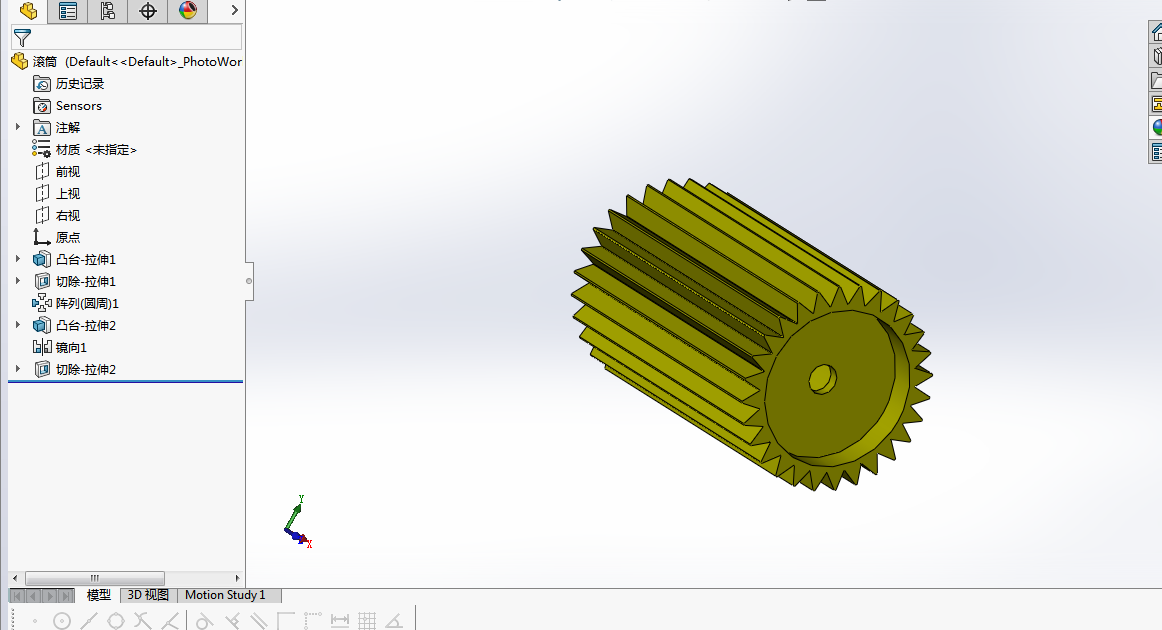Select the 切除-拉伸2 cut extrude feature
Image resolution: width=1162 pixels, height=630 pixels.
[x=75, y=369]
